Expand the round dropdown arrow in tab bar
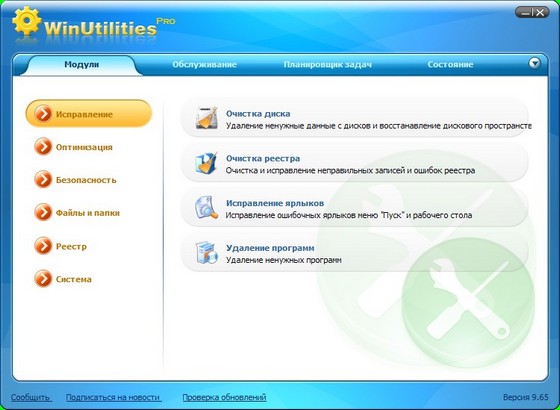560x410 pixels. click(534, 64)
